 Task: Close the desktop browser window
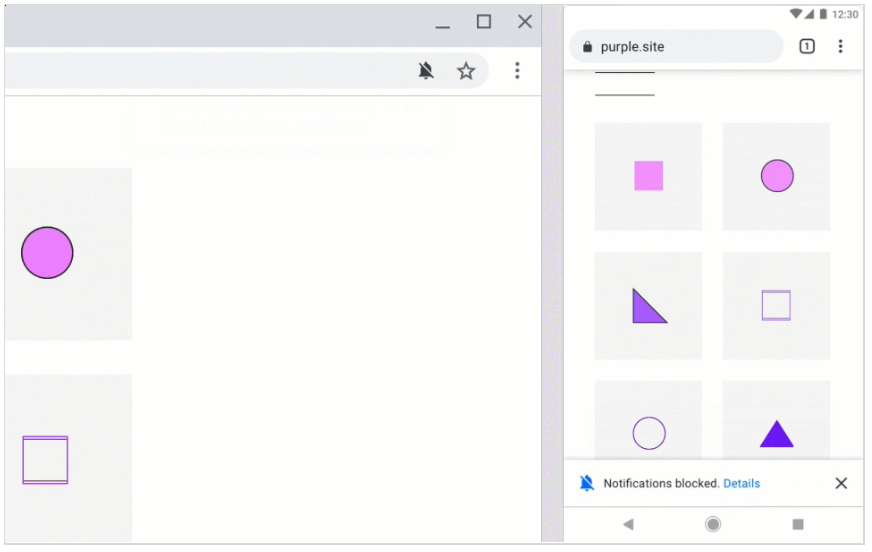[x=525, y=22]
